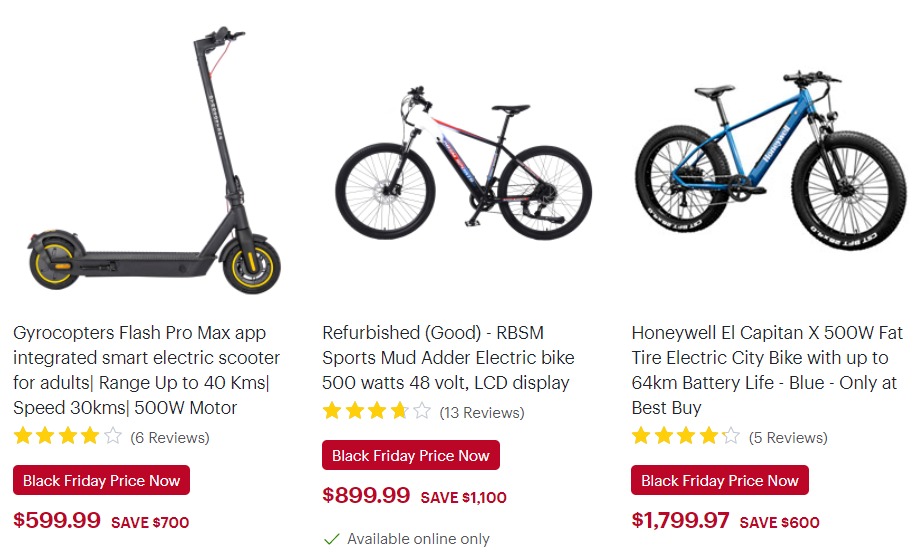The height and width of the screenshot is (552, 923).
Task: Click Black Friday Price Now badge under Honeywell bike
Action: click(x=720, y=480)
